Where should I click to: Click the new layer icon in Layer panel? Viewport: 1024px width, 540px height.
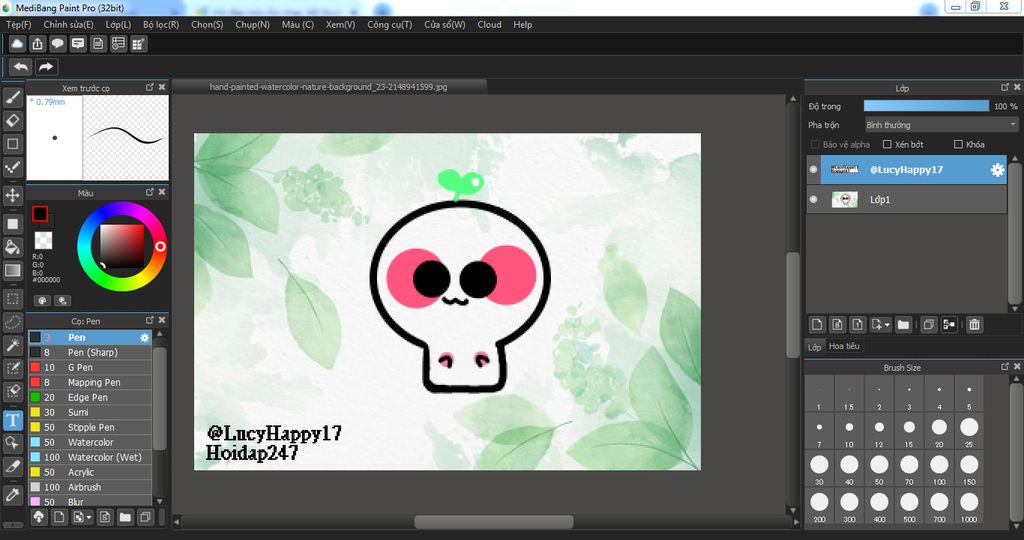817,325
